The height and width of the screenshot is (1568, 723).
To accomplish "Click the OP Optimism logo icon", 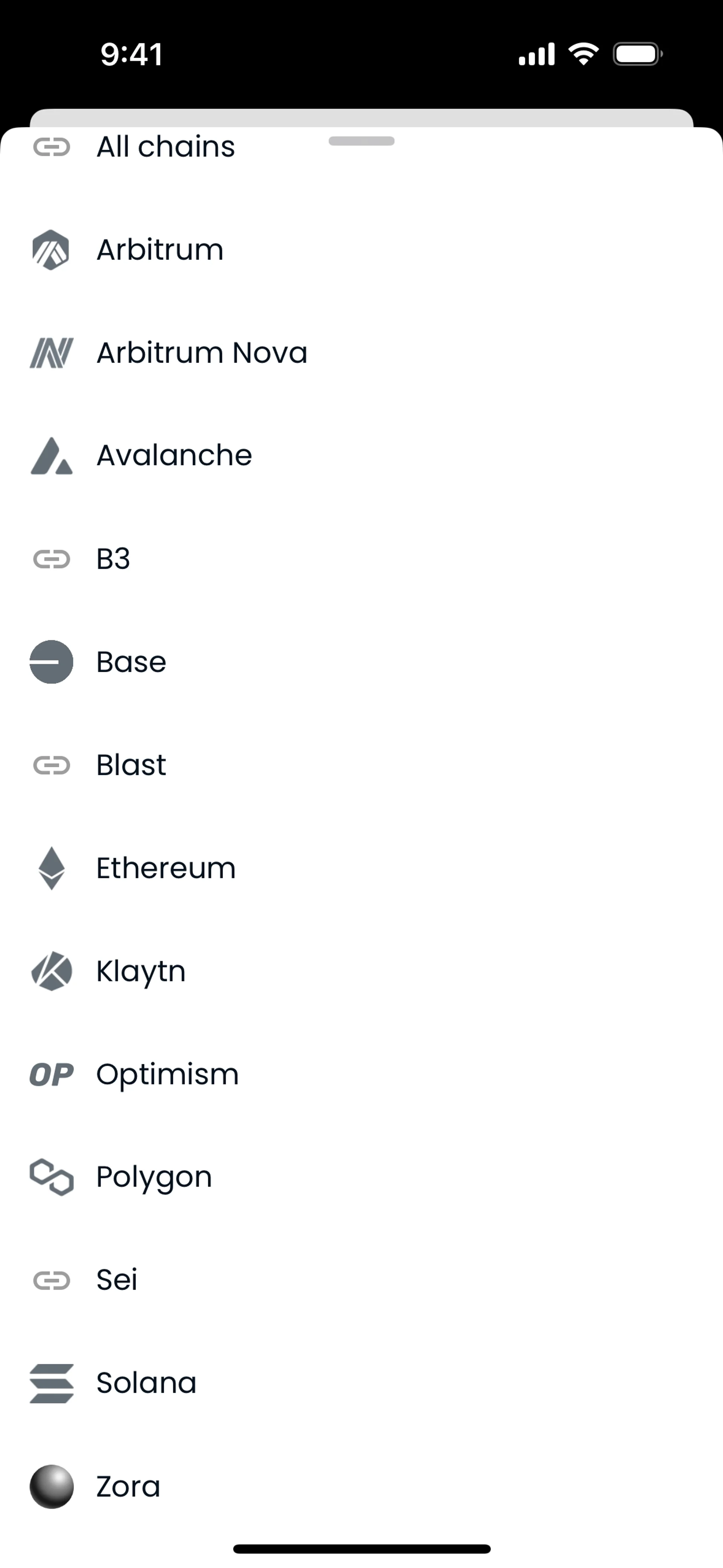I will tap(51, 1074).
